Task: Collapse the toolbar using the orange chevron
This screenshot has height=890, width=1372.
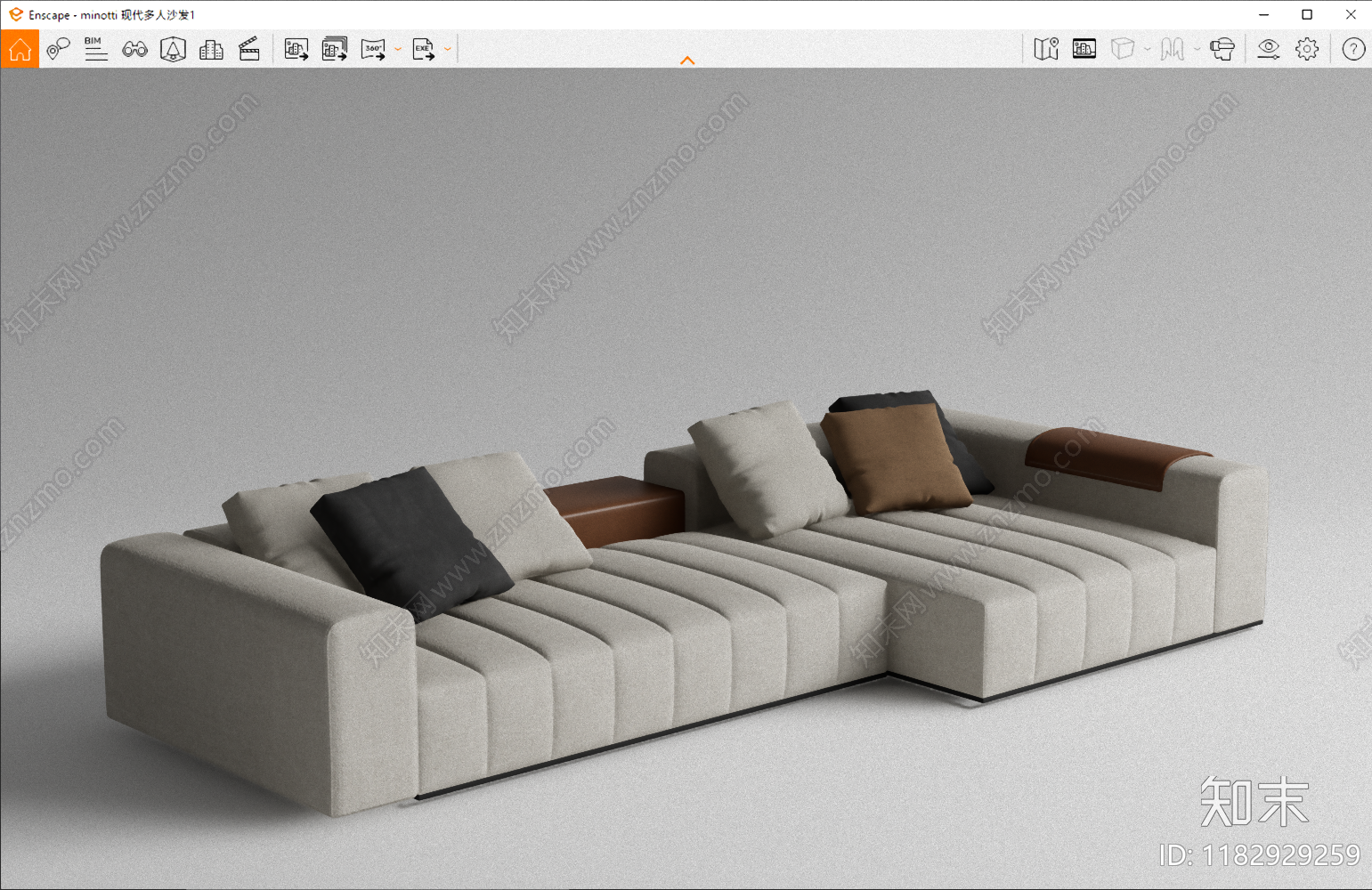Action: coord(687,61)
